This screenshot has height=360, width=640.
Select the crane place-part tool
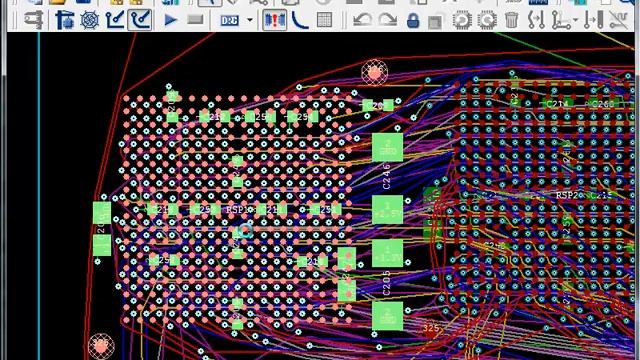coord(64,20)
